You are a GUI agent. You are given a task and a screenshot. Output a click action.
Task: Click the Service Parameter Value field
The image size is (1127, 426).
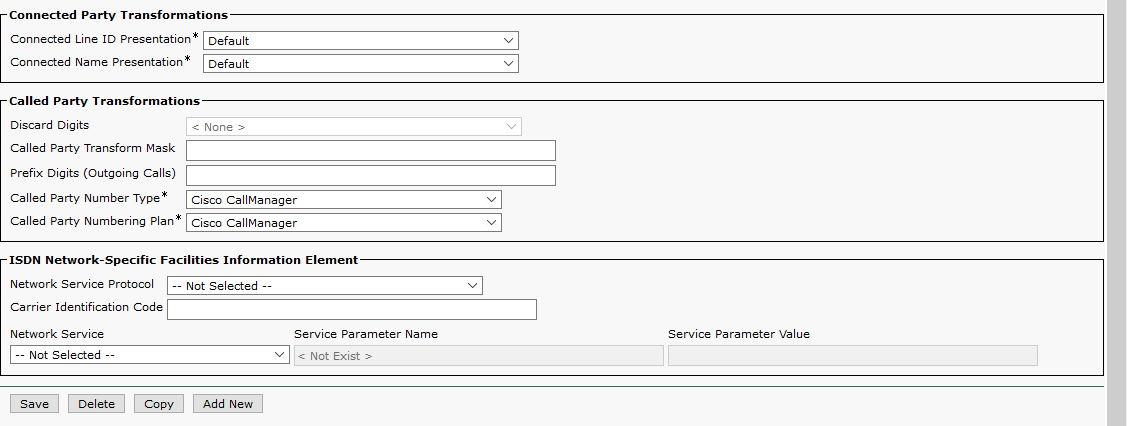point(852,356)
